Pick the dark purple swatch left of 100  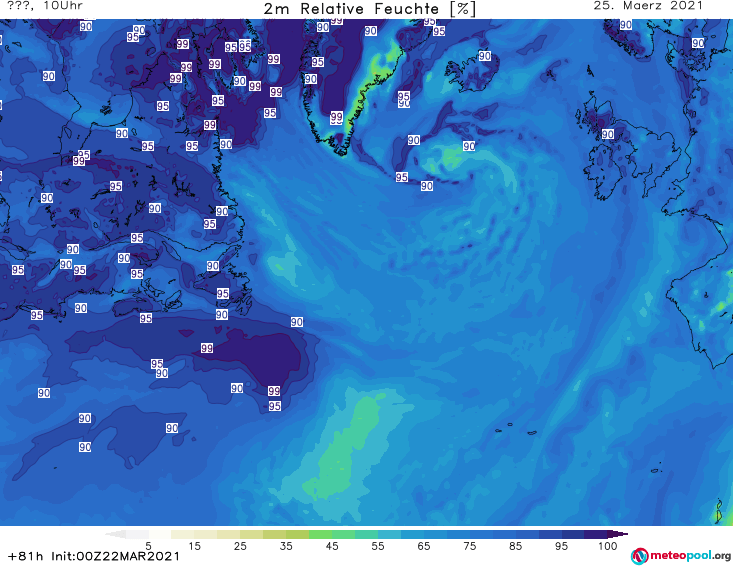pos(596,535)
